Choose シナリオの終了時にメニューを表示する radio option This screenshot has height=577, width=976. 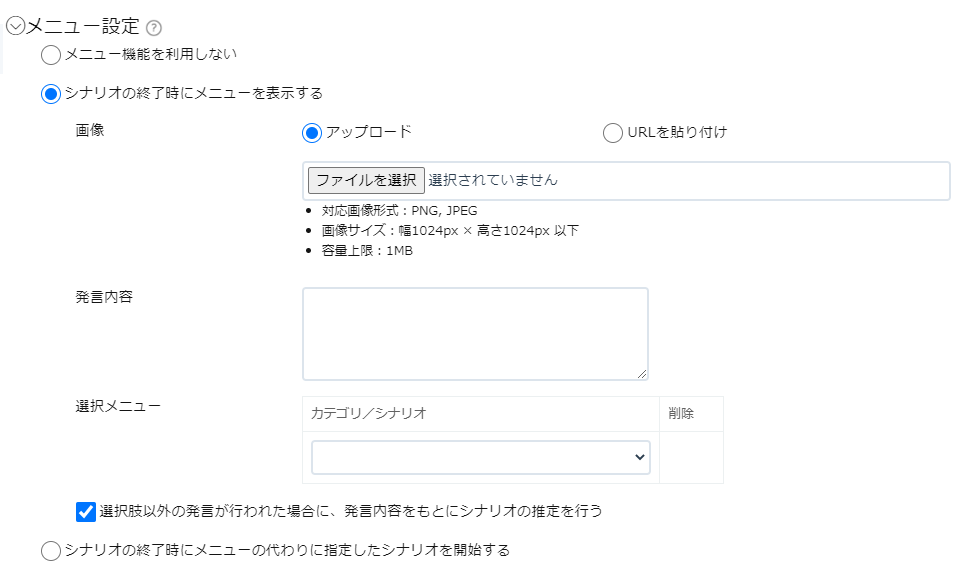tap(50, 94)
